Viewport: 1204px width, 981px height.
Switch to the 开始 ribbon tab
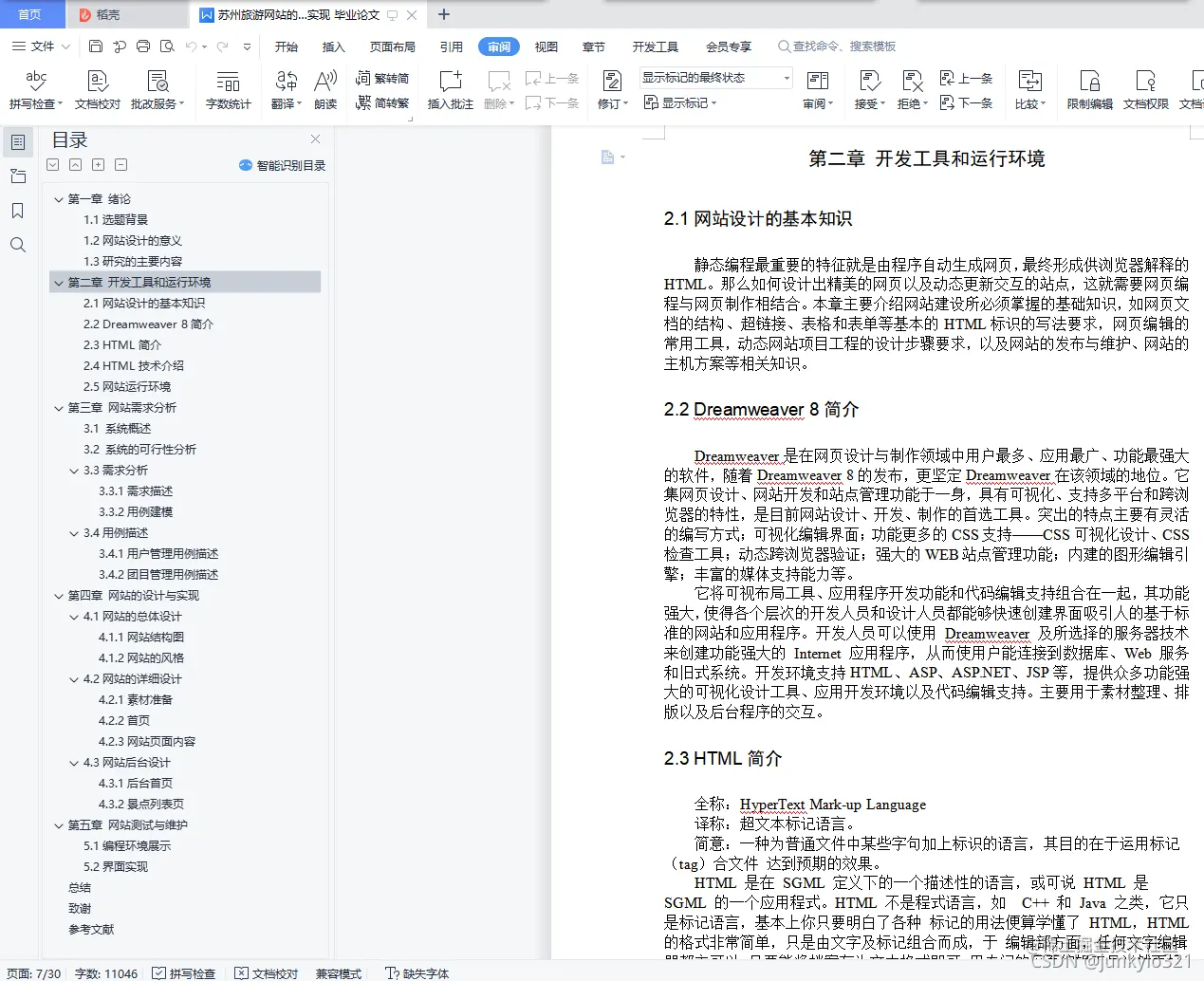(286, 46)
